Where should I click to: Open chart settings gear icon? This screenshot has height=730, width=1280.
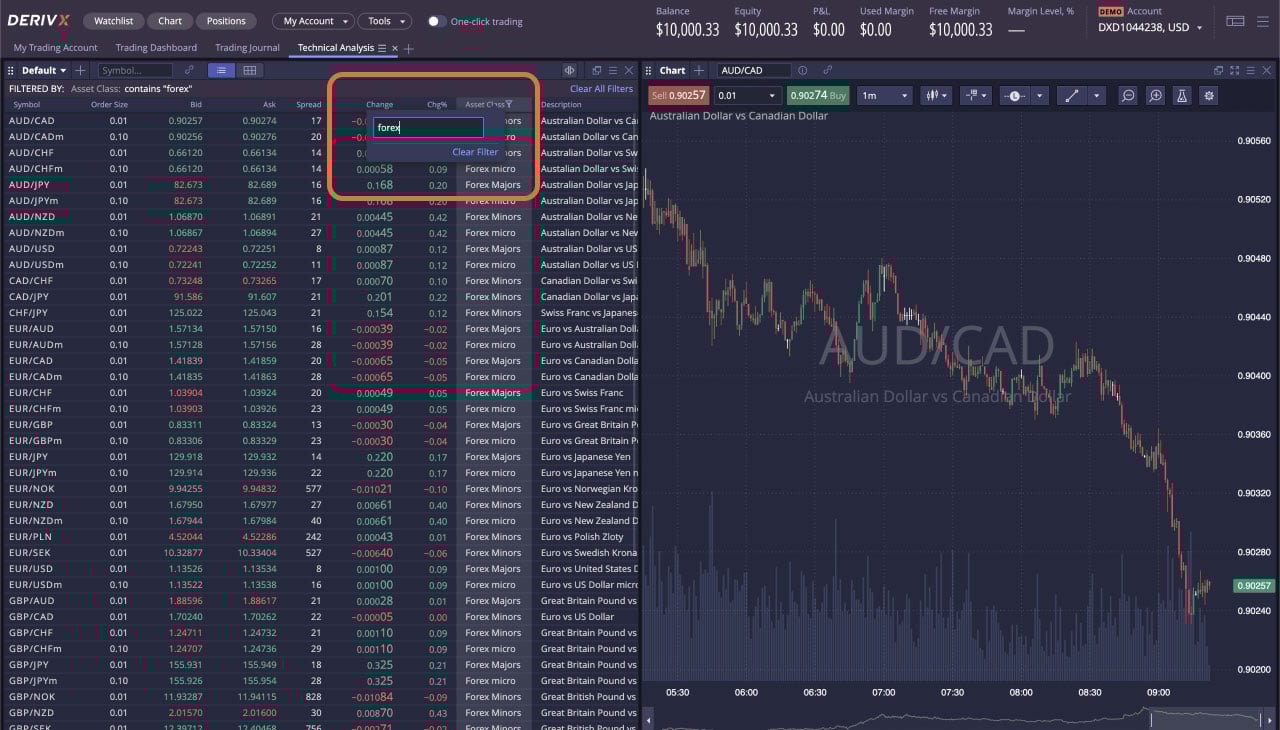1209,96
